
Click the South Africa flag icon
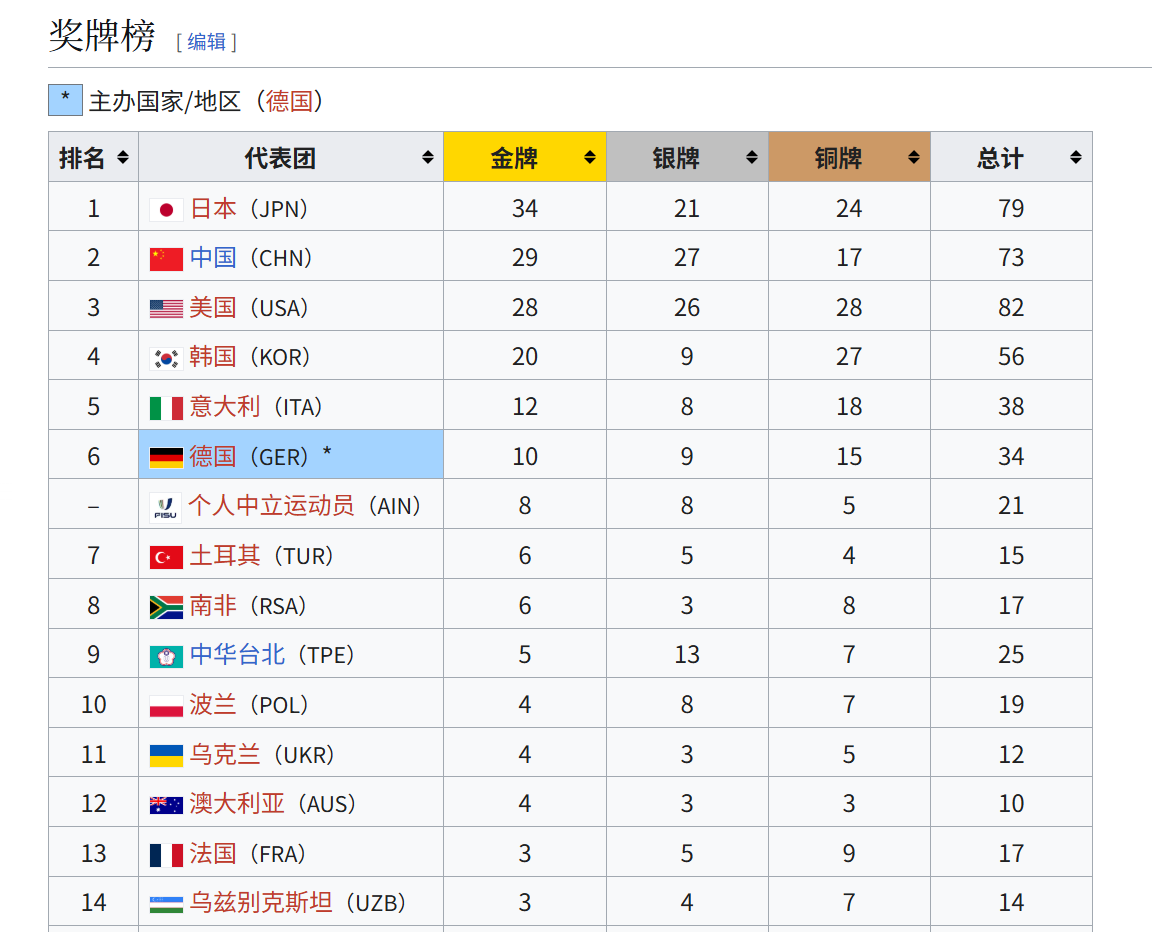click(166, 607)
